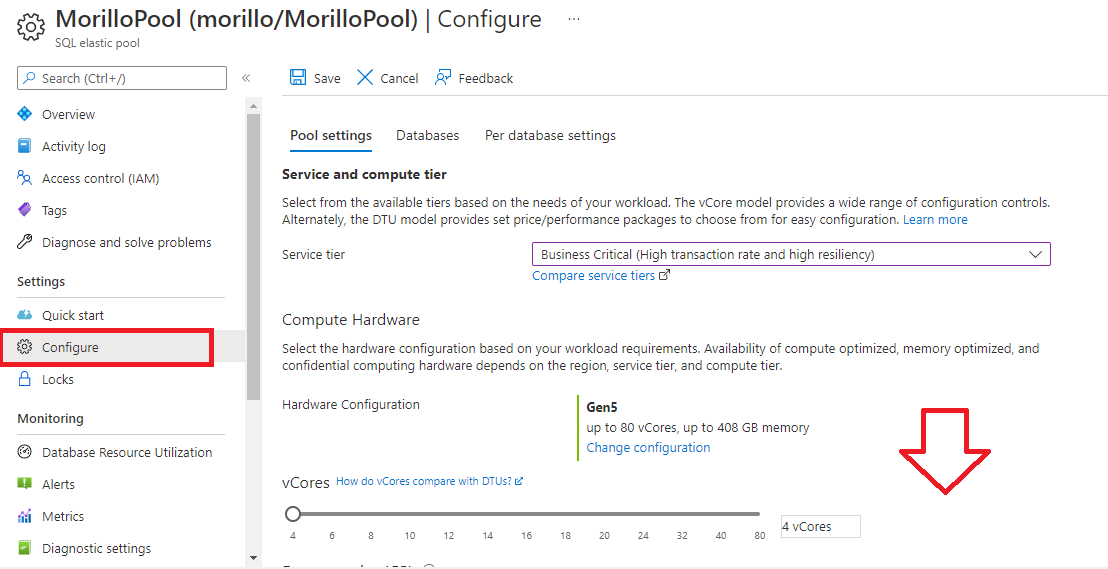This screenshot has height=569, width=1108.
Task: Collapse the sidebar with double chevron
Action: pyautogui.click(x=246, y=78)
